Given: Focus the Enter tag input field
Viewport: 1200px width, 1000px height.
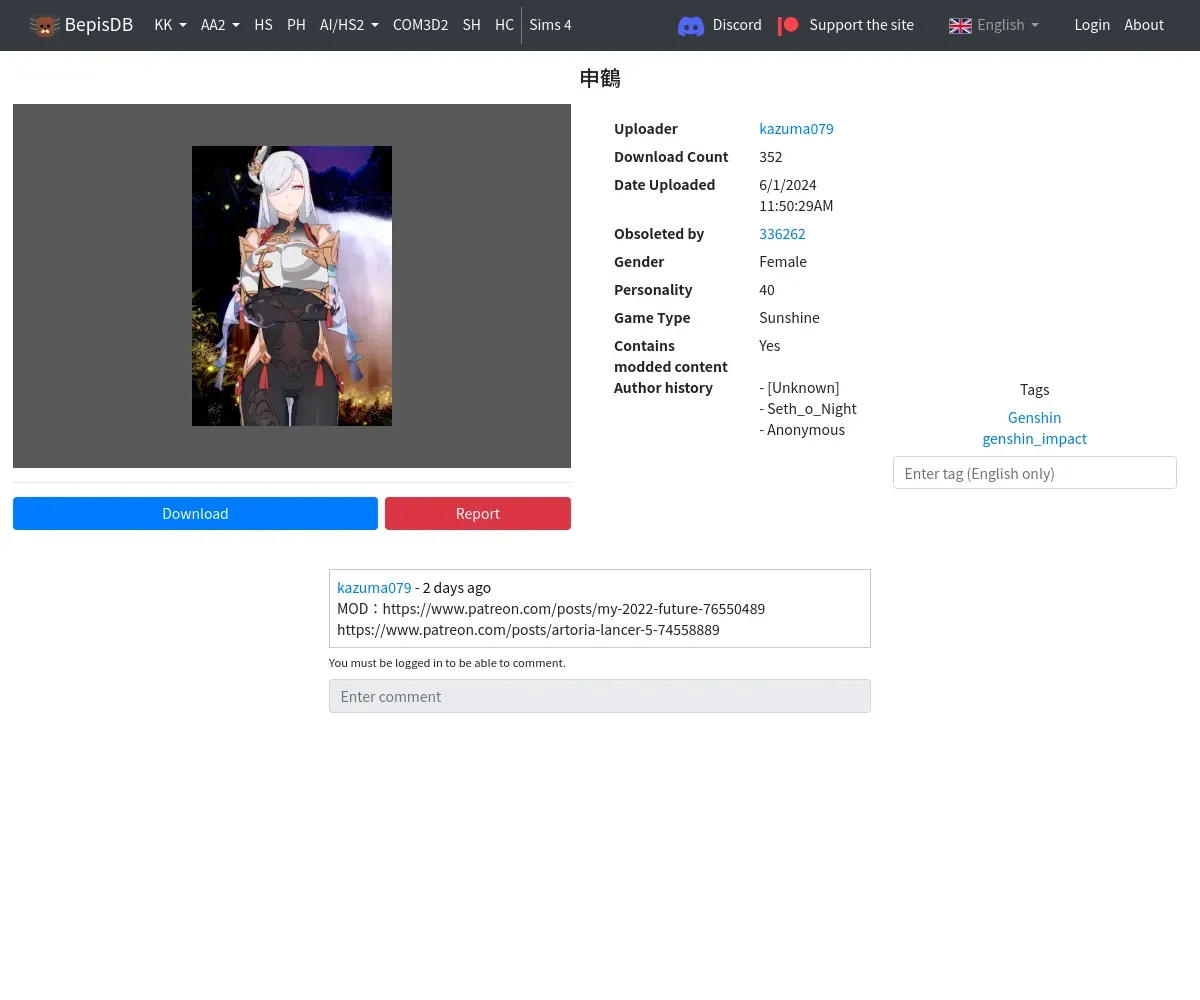Looking at the screenshot, I should pyautogui.click(x=1034, y=473).
